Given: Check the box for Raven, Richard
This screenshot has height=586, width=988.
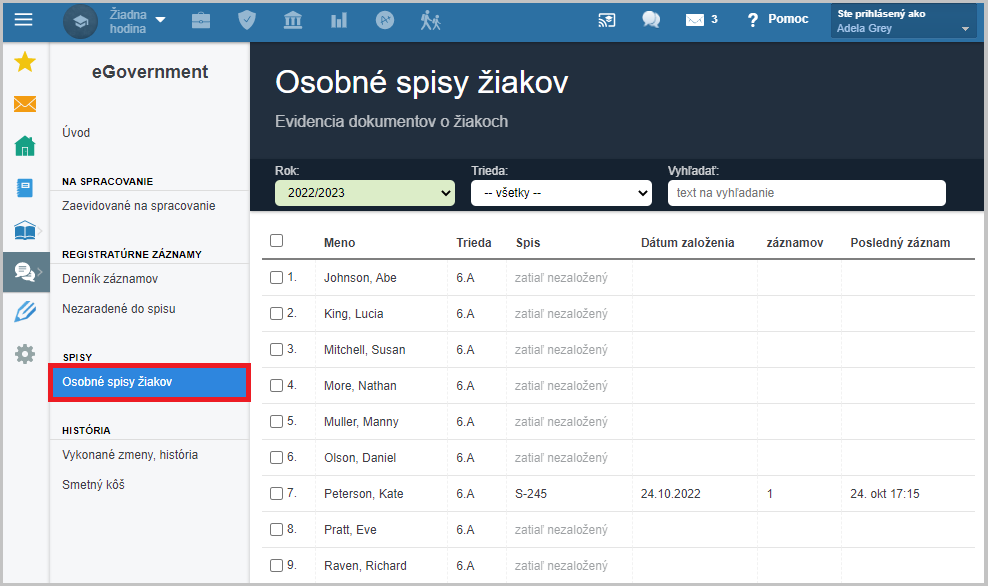Looking at the screenshot, I should pyautogui.click(x=277, y=566).
